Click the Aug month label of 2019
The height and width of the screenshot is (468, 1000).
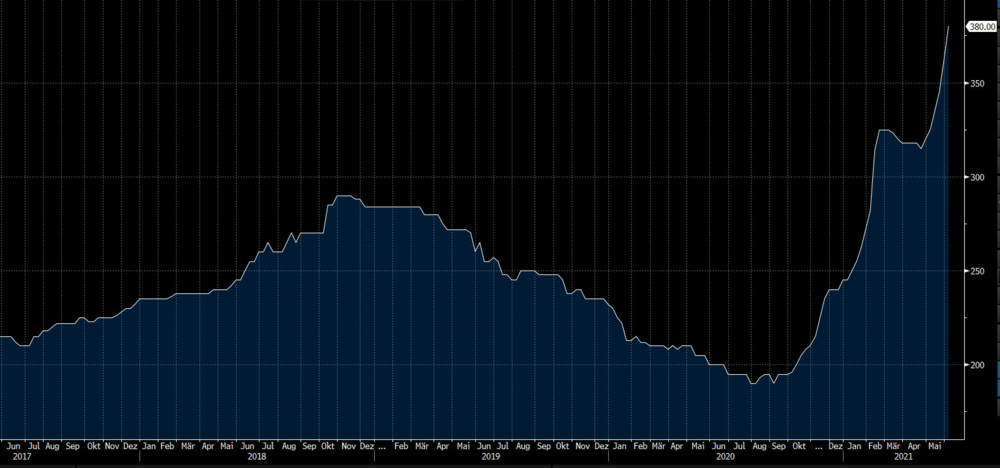522,446
